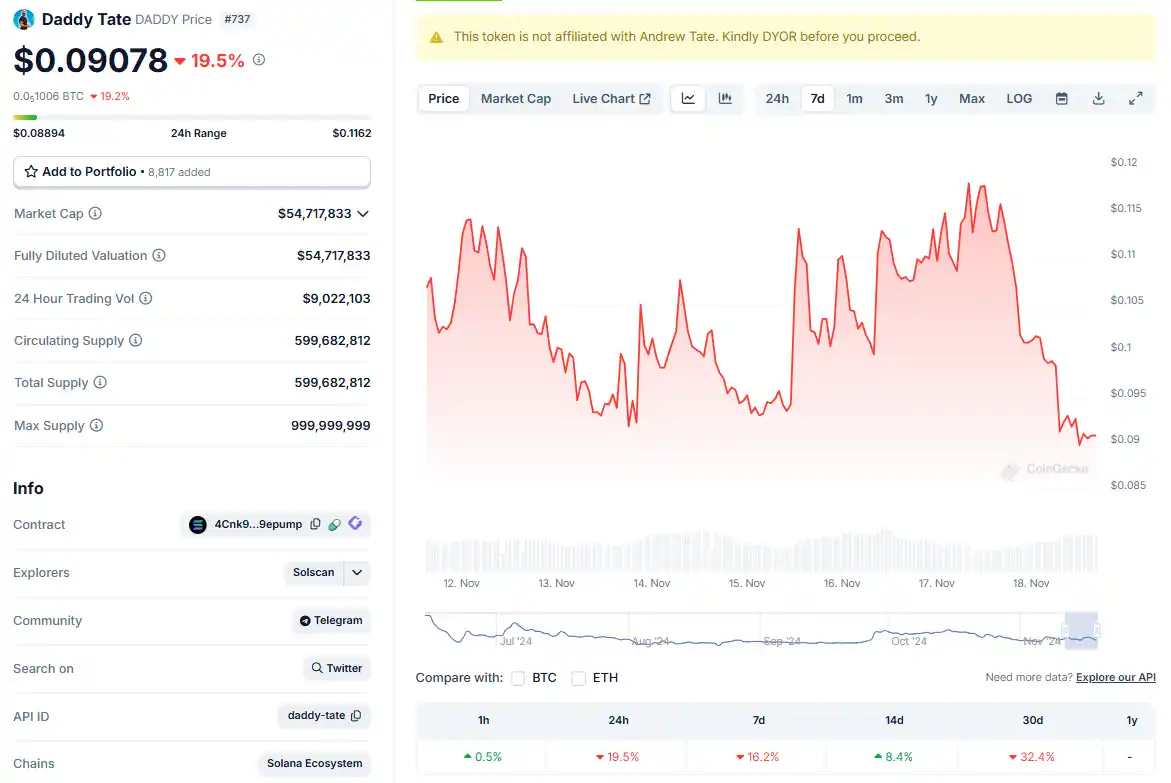Open the Solscan explorer link
Screen dimensions: 1171x783
coord(314,572)
